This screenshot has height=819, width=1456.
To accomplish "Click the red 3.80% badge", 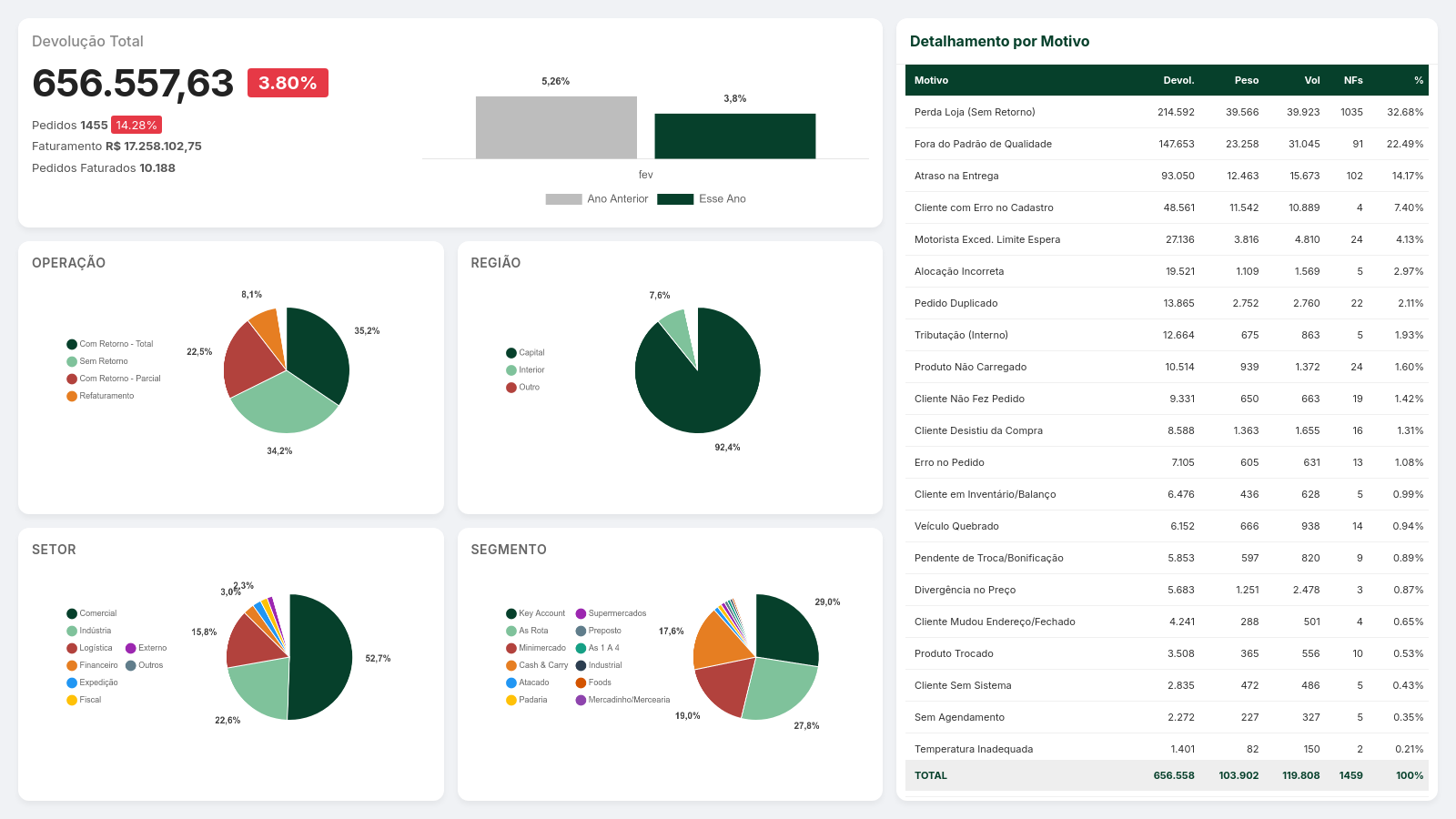I will click(288, 83).
